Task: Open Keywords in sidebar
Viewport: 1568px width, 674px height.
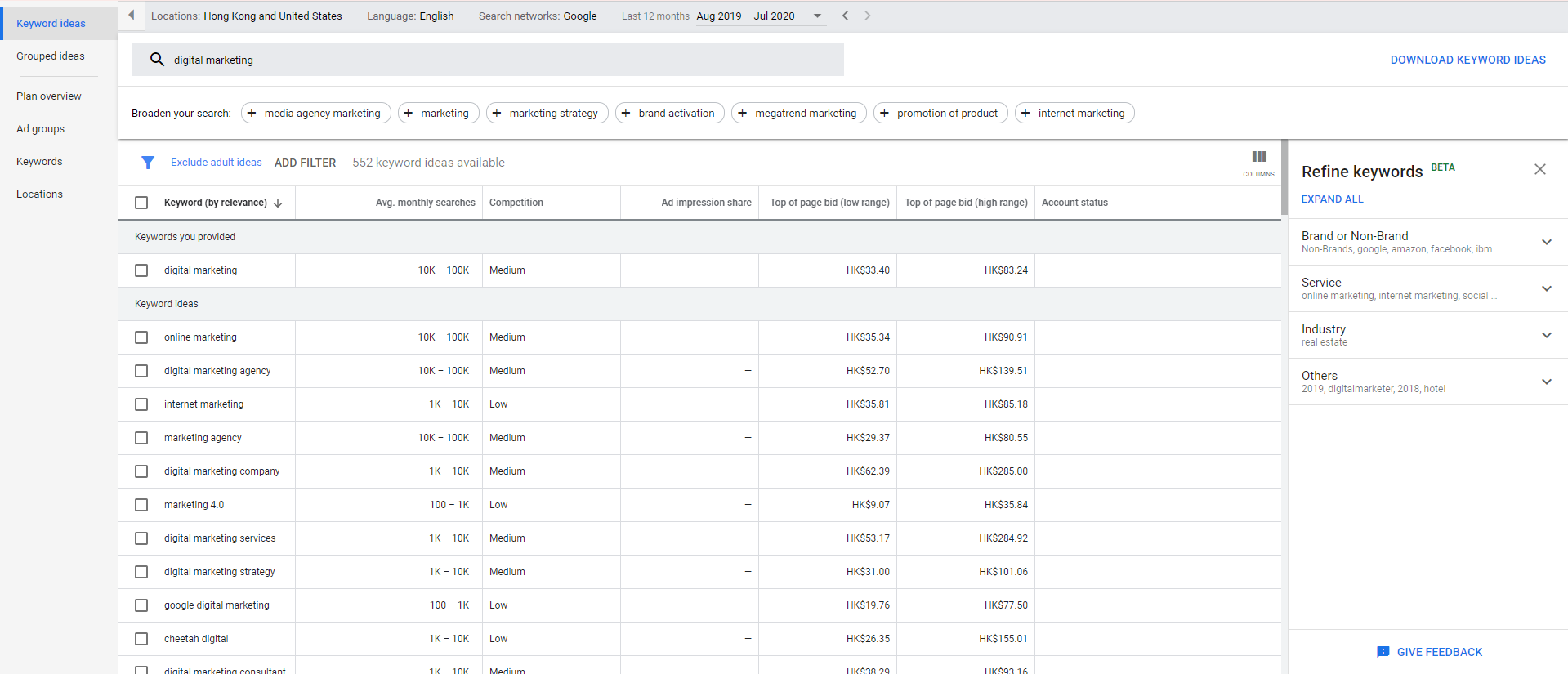Action: click(x=39, y=162)
